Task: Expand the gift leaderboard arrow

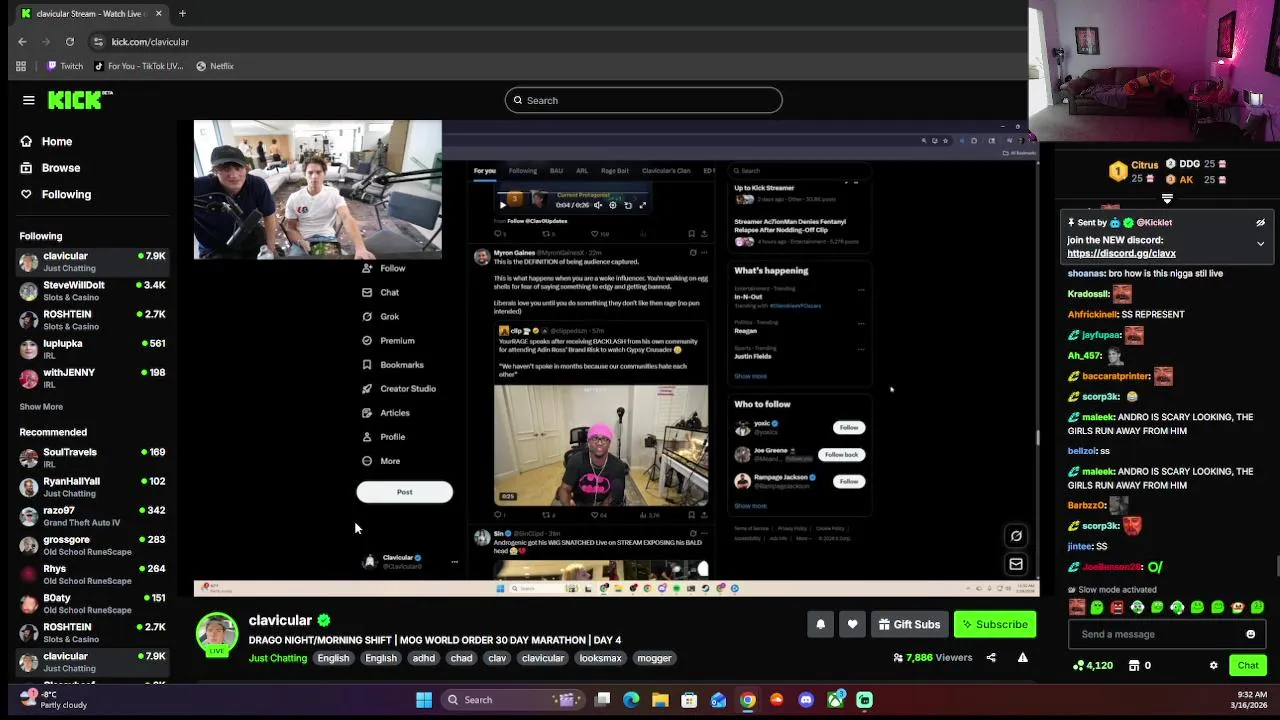Action: click(x=1167, y=199)
